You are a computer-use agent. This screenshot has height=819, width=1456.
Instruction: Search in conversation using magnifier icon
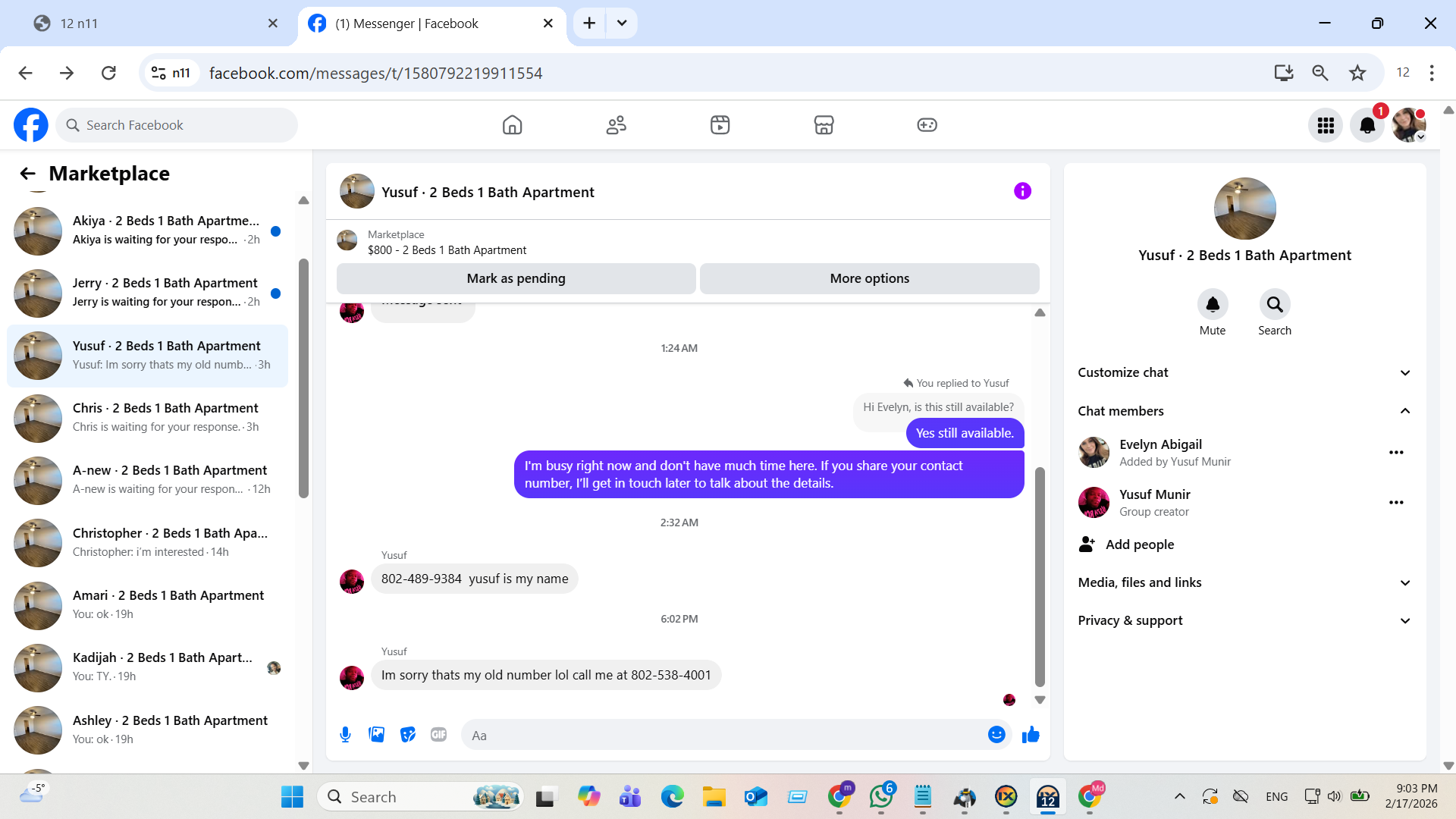click(1274, 305)
